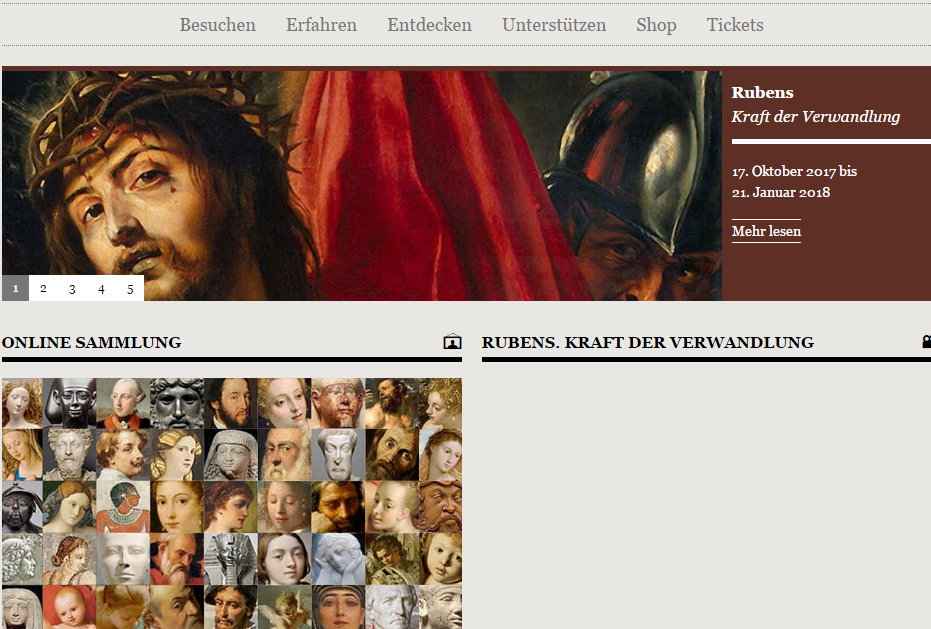Select the baby face thumbnail in collection grid
Image resolution: width=931 pixels, height=629 pixels.
(x=69, y=607)
